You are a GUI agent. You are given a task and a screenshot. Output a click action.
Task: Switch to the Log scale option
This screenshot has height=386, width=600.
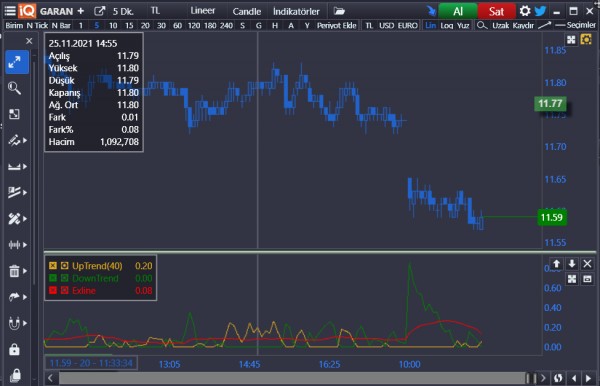click(x=446, y=26)
